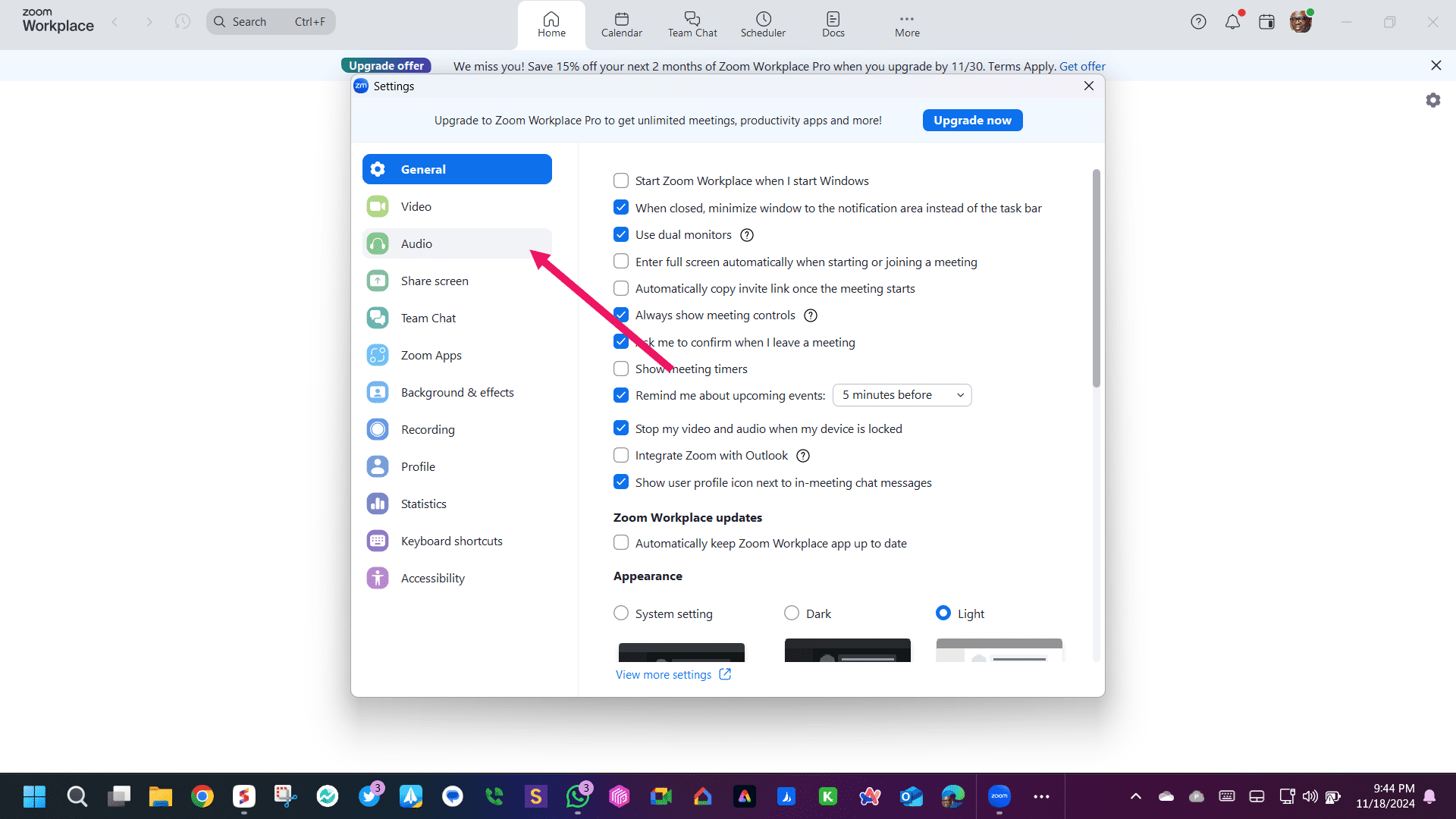Viewport: 1456px width, 819px height.
Task: Open Google Chrome from the taskbar
Action: pos(202,796)
